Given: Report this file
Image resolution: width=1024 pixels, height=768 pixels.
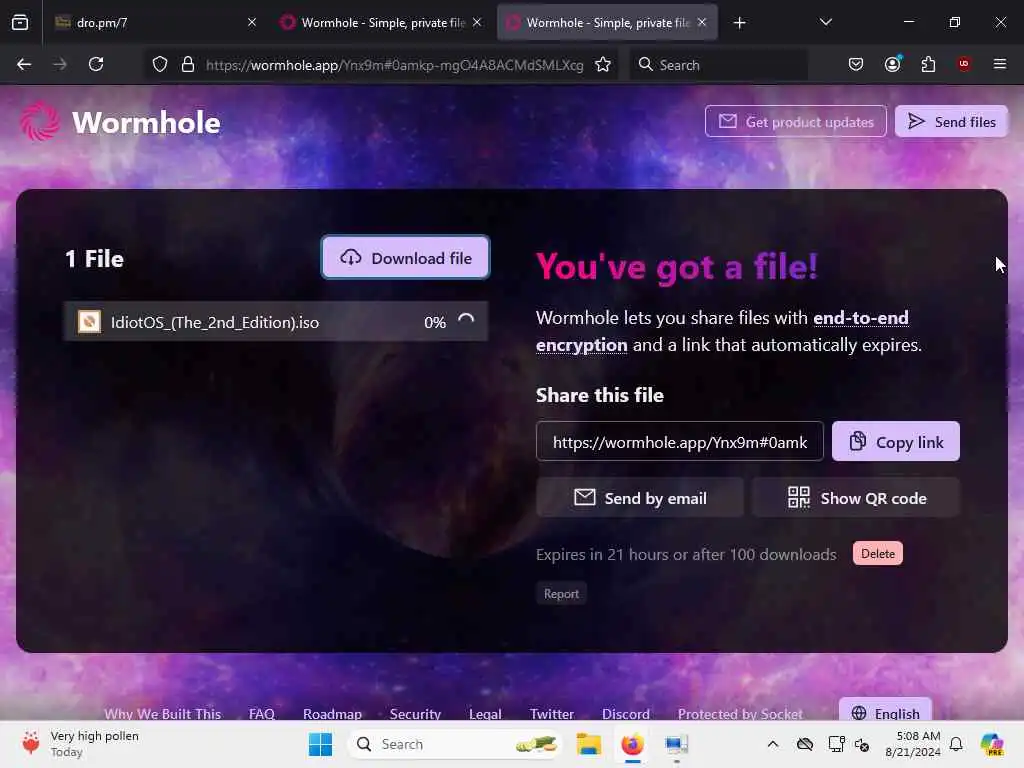Looking at the screenshot, I should pos(561,594).
